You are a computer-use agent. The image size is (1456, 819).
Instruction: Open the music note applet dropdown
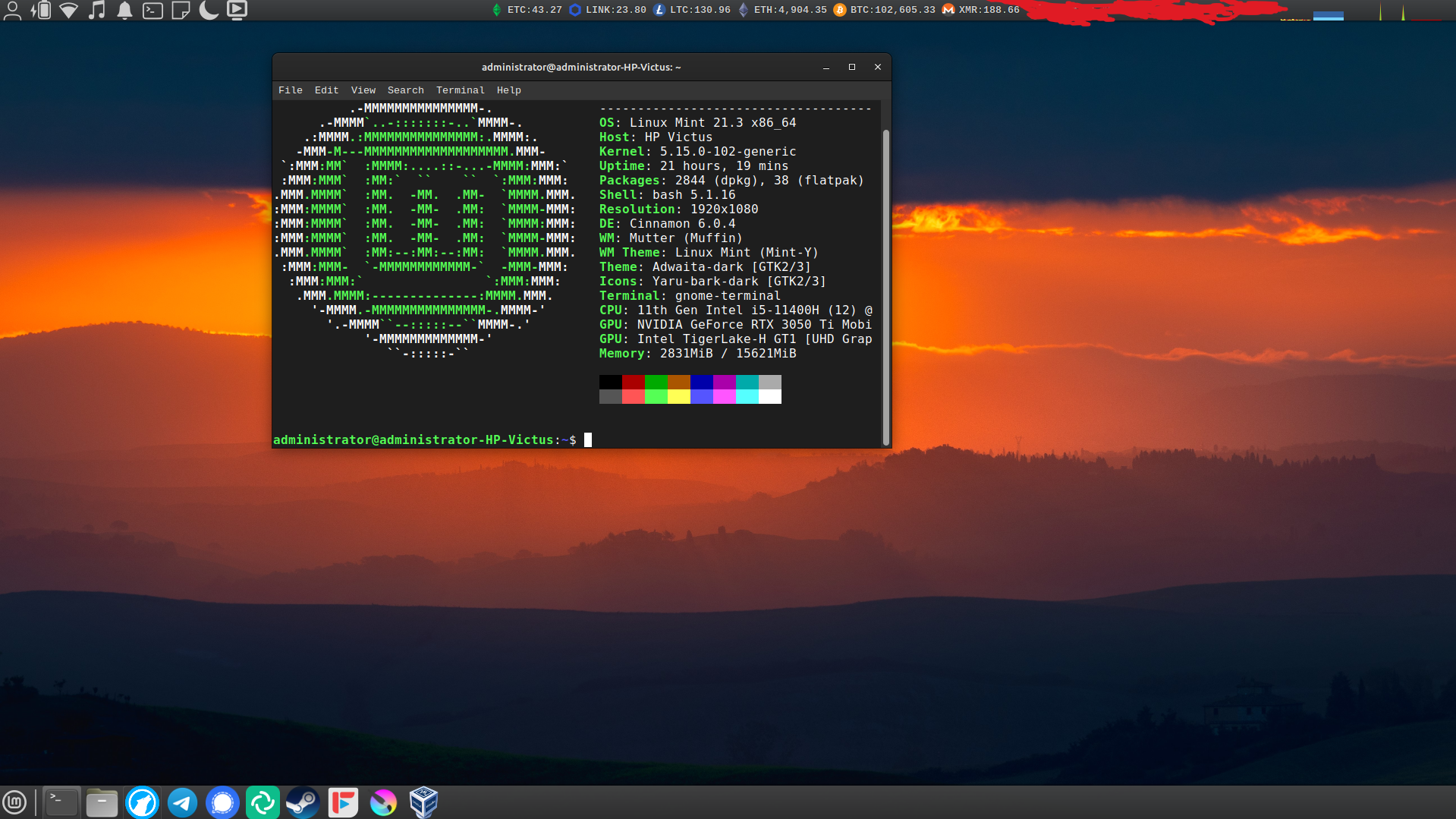(x=96, y=10)
